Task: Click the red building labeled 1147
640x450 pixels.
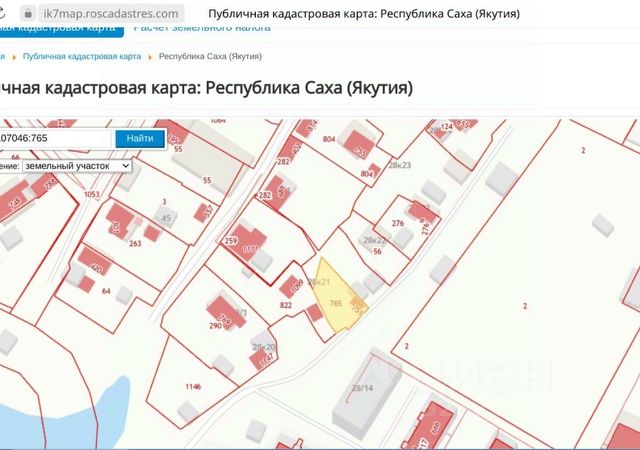Action: [x=262, y=360]
